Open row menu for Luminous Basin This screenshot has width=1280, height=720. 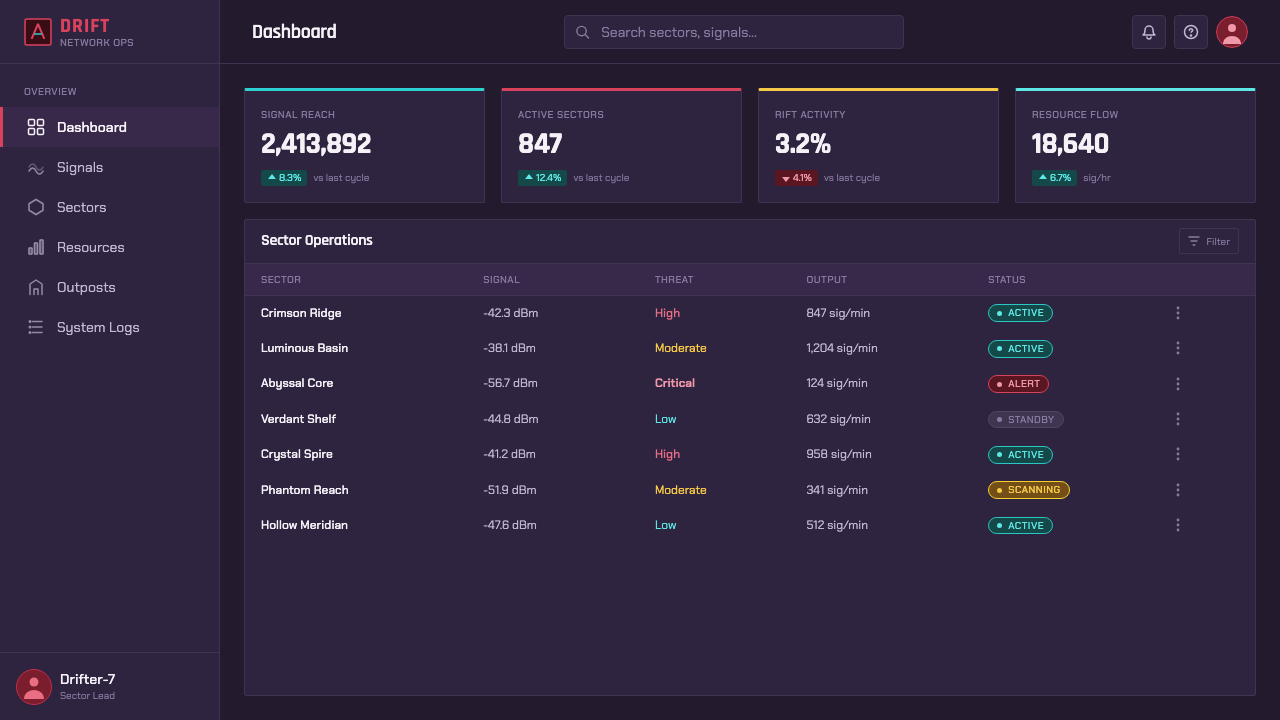(x=1178, y=348)
